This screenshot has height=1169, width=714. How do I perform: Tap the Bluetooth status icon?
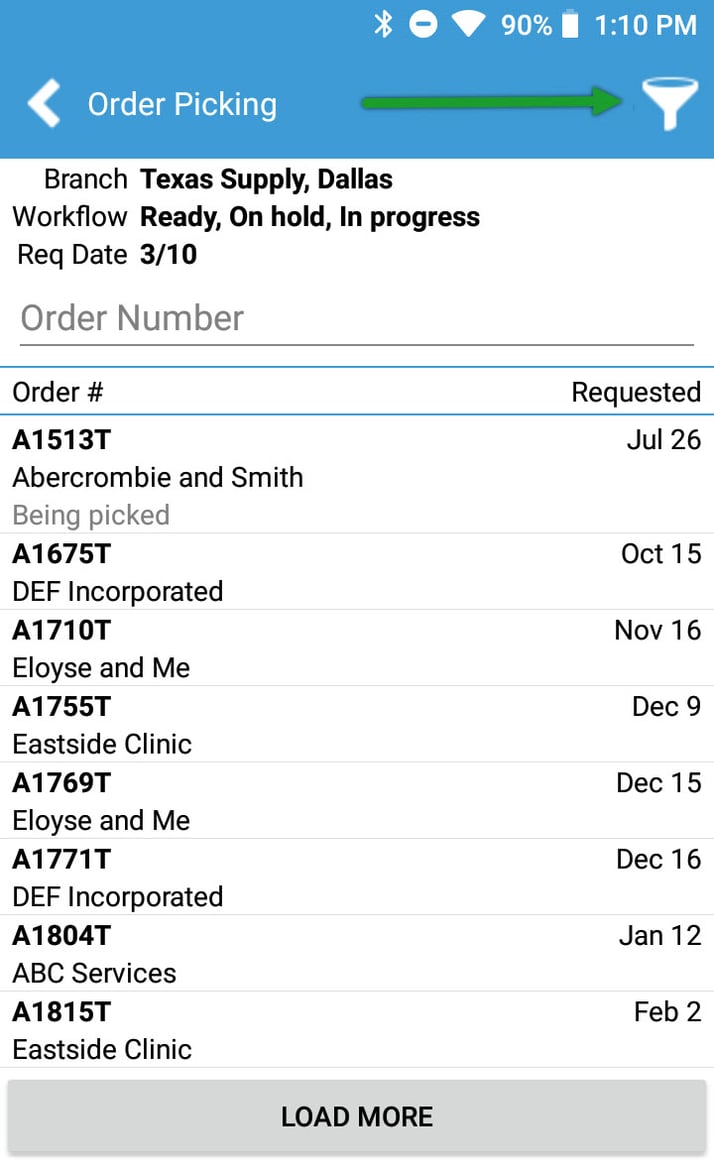pos(383,25)
